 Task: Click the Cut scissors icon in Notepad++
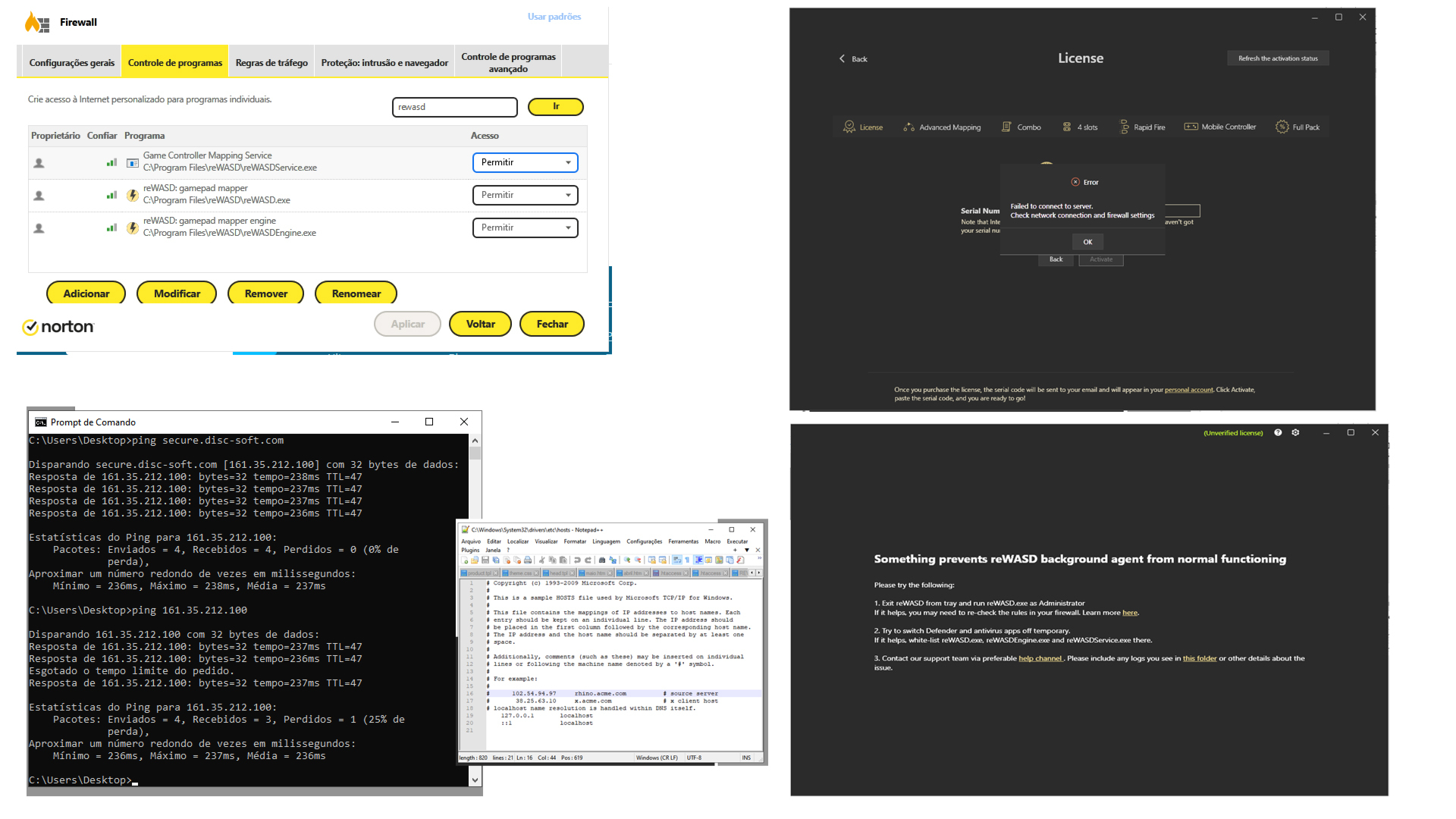pyautogui.click(x=541, y=560)
